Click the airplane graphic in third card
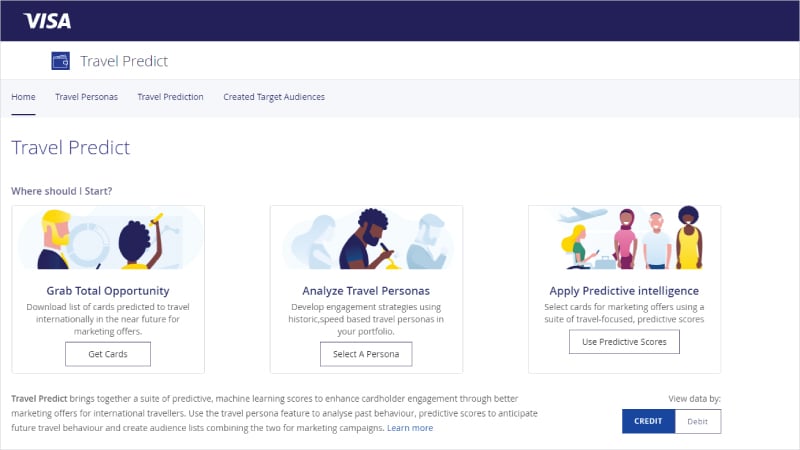800x450 pixels. [586, 214]
